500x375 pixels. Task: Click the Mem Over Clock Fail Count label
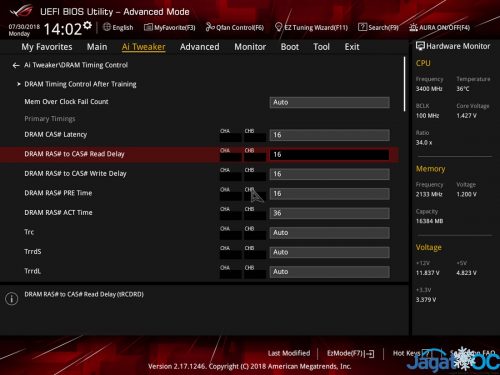point(66,102)
